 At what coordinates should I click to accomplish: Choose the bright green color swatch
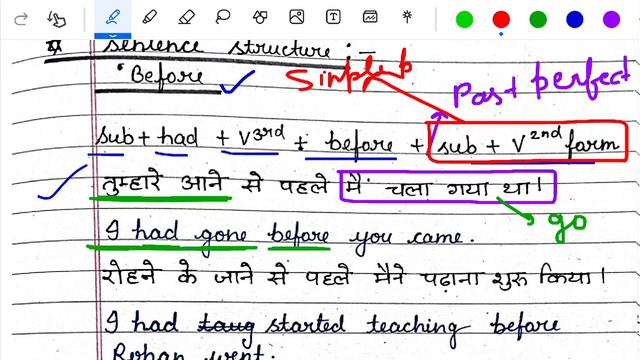[x=464, y=19]
